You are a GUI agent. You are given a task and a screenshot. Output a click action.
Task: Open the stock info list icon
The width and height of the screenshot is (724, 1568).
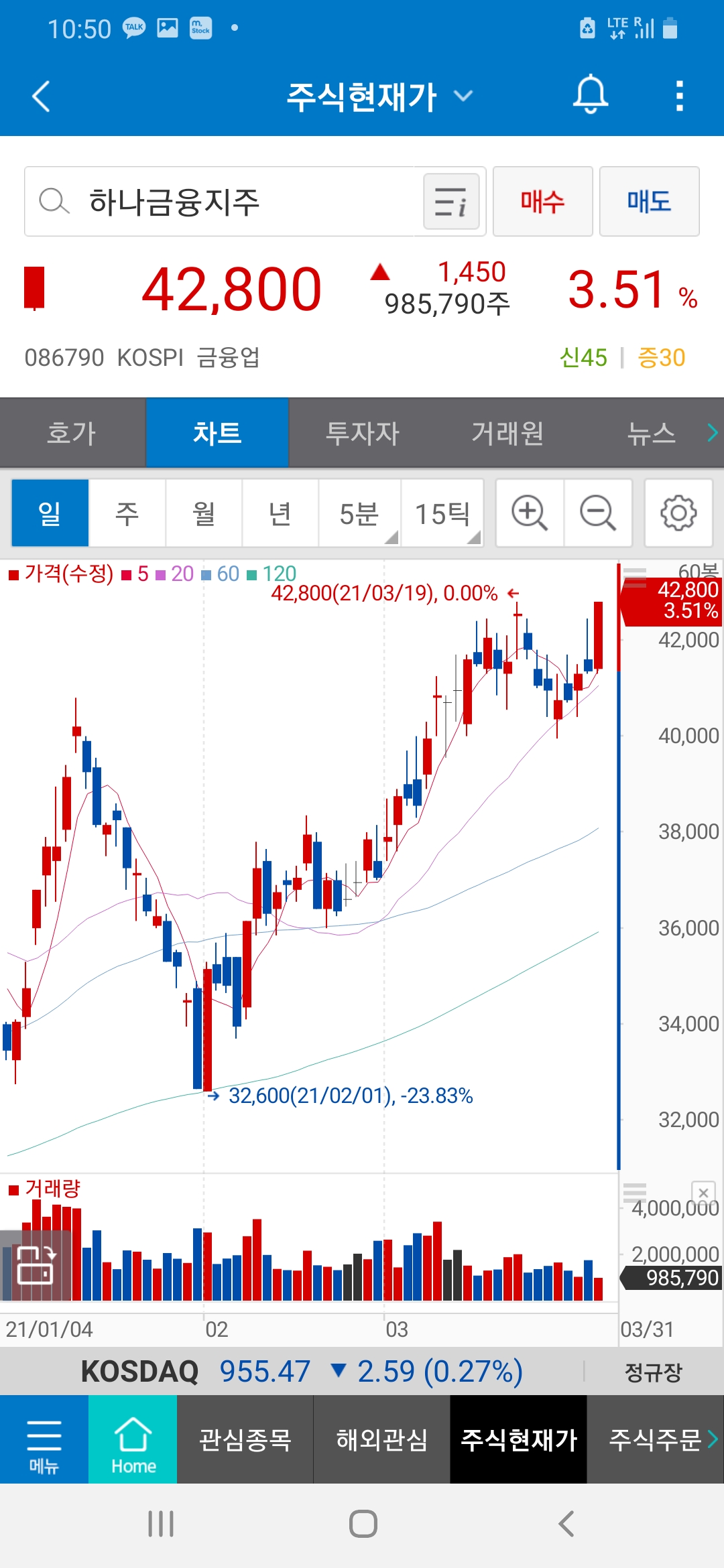pyautogui.click(x=451, y=202)
